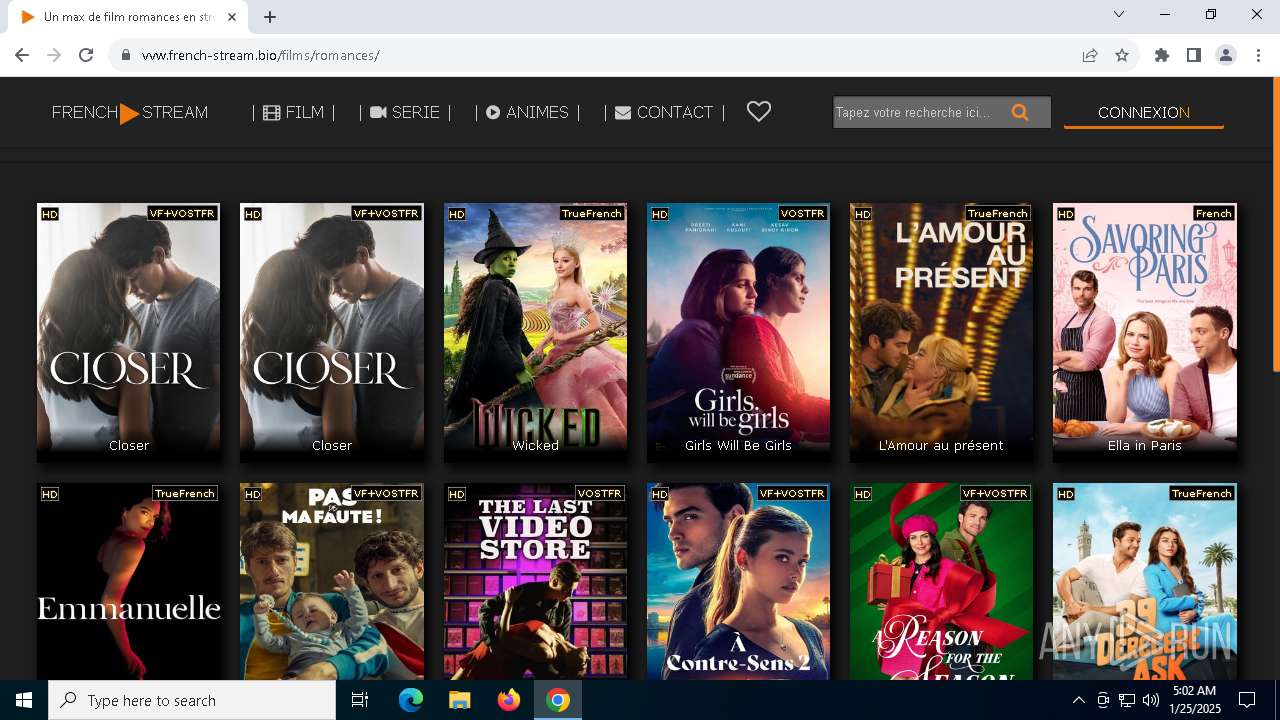Click the Chrome forward arrow

(x=54, y=55)
